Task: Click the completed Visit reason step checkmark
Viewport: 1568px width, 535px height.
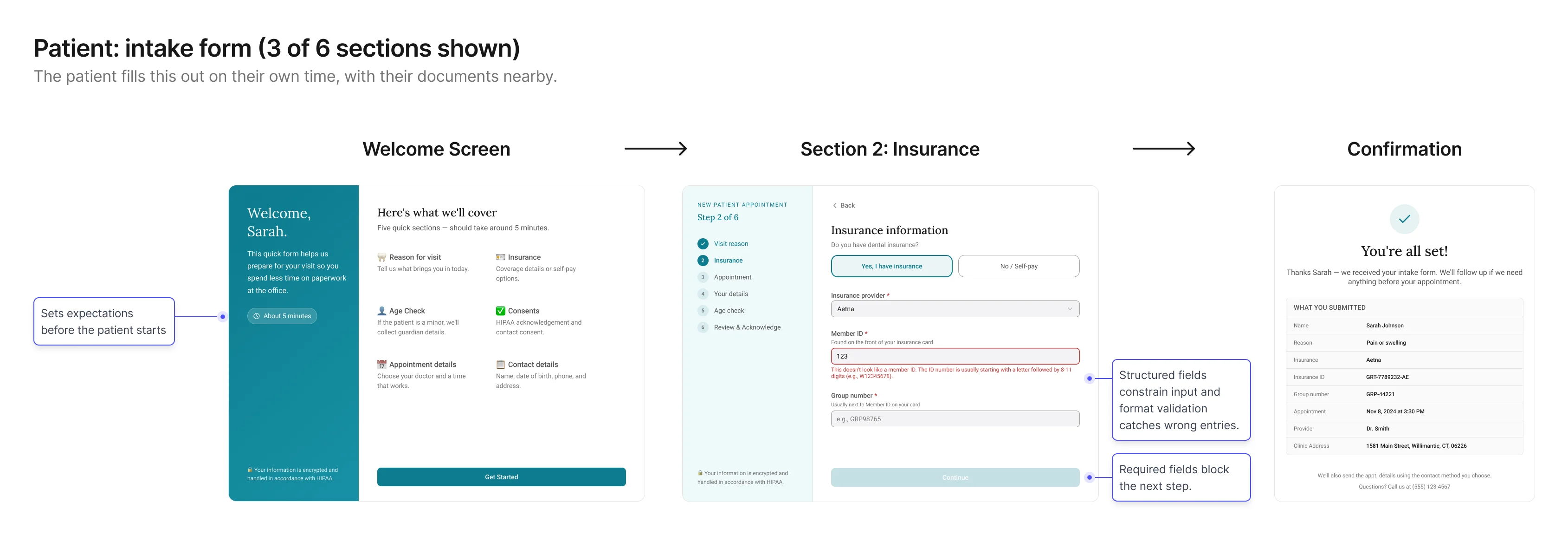Action: [x=703, y=244]
